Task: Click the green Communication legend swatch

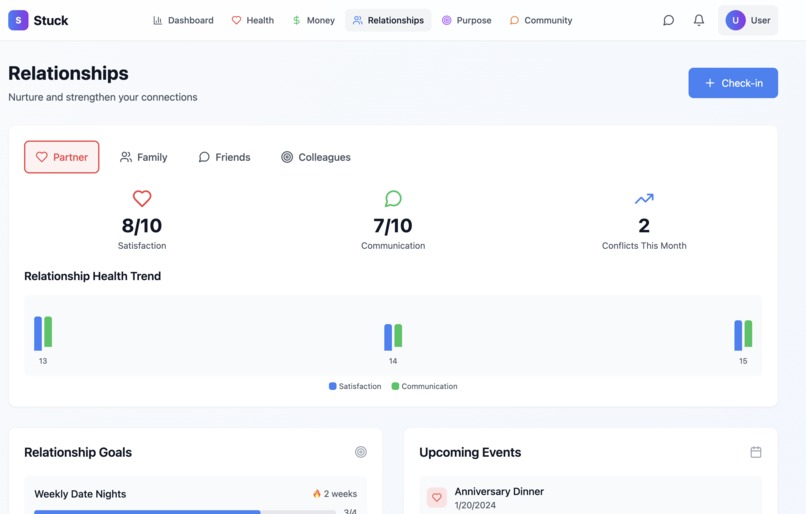Action: point(395,386)
